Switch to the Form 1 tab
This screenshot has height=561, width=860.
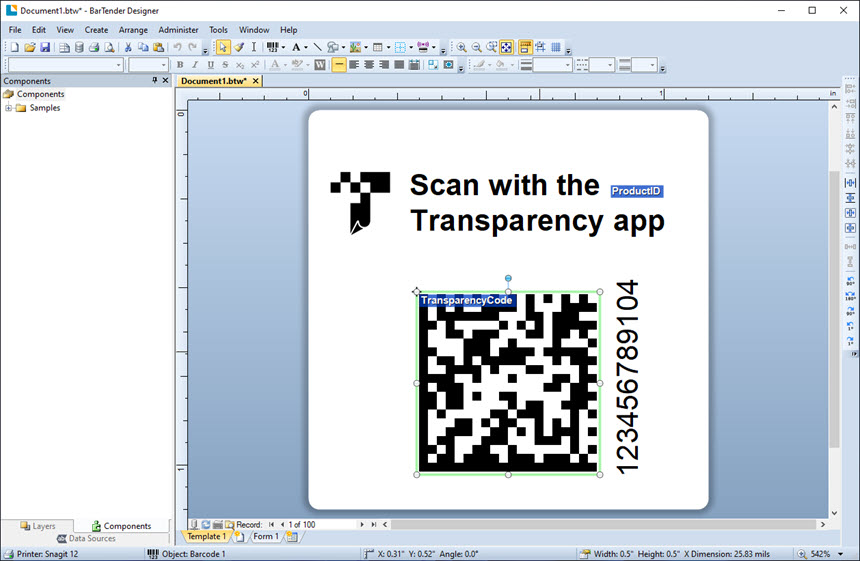(x=265, y=536)
